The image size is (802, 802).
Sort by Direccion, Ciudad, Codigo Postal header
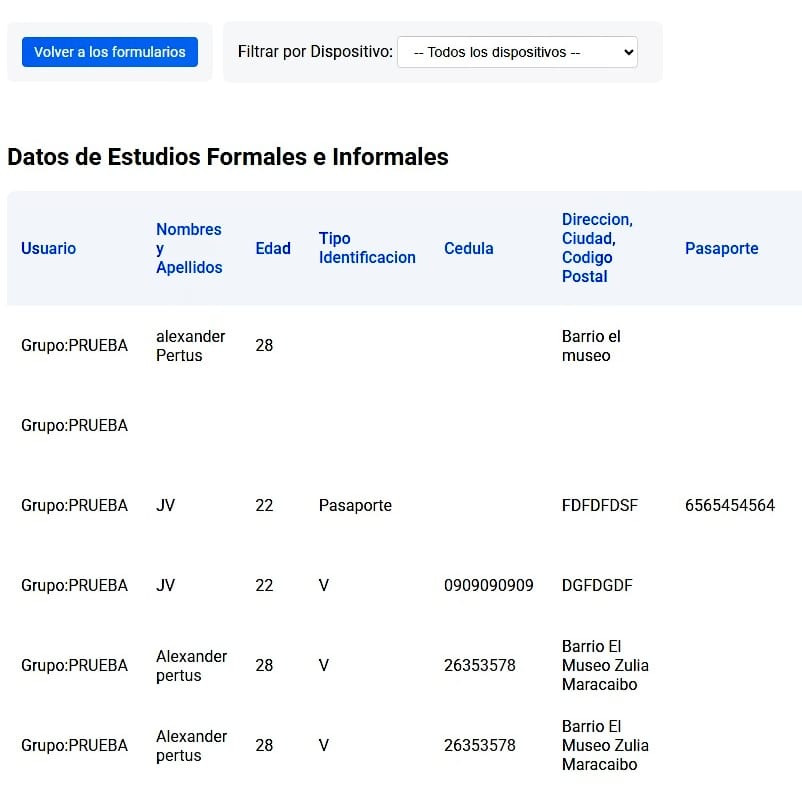[x=597, y=248]
